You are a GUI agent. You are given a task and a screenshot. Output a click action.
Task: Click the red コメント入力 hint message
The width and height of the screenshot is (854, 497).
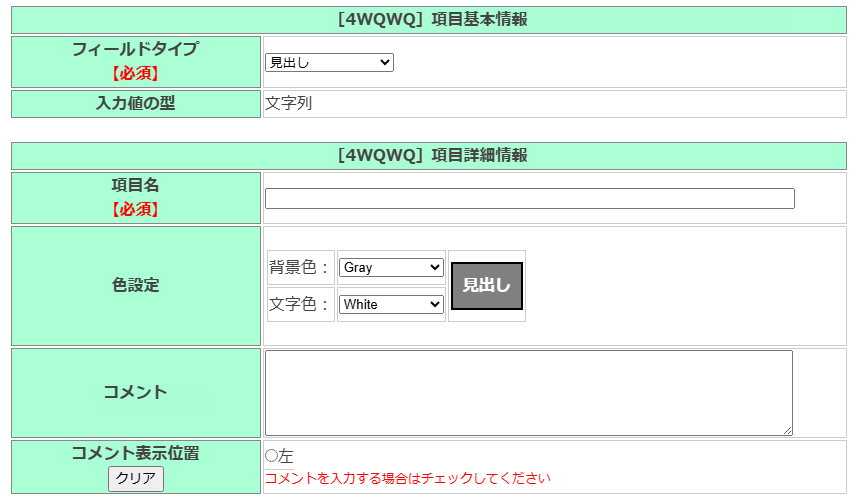407,479
